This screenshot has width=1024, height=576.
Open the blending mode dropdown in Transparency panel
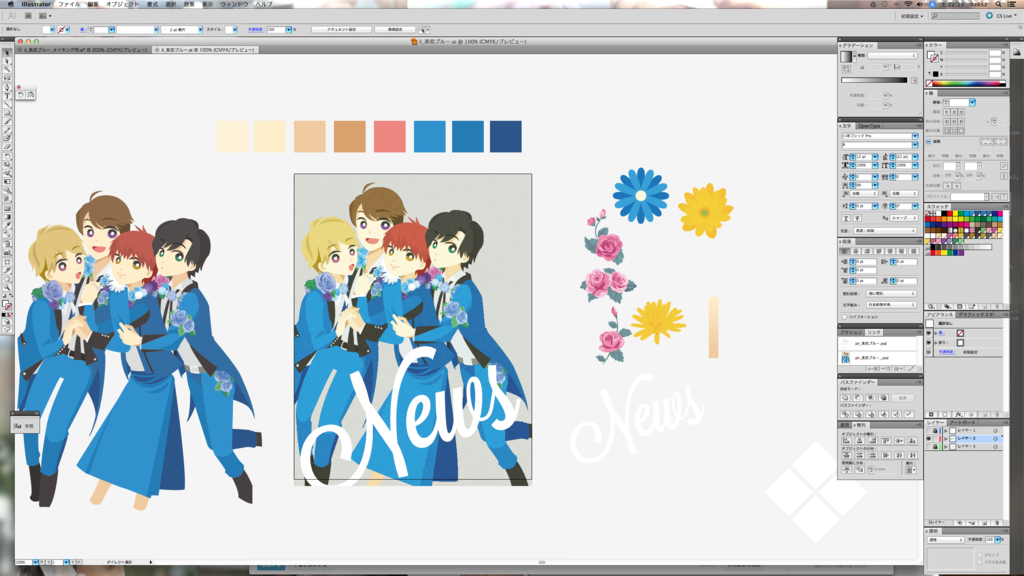pyautogui.click(x=946, y=540)
